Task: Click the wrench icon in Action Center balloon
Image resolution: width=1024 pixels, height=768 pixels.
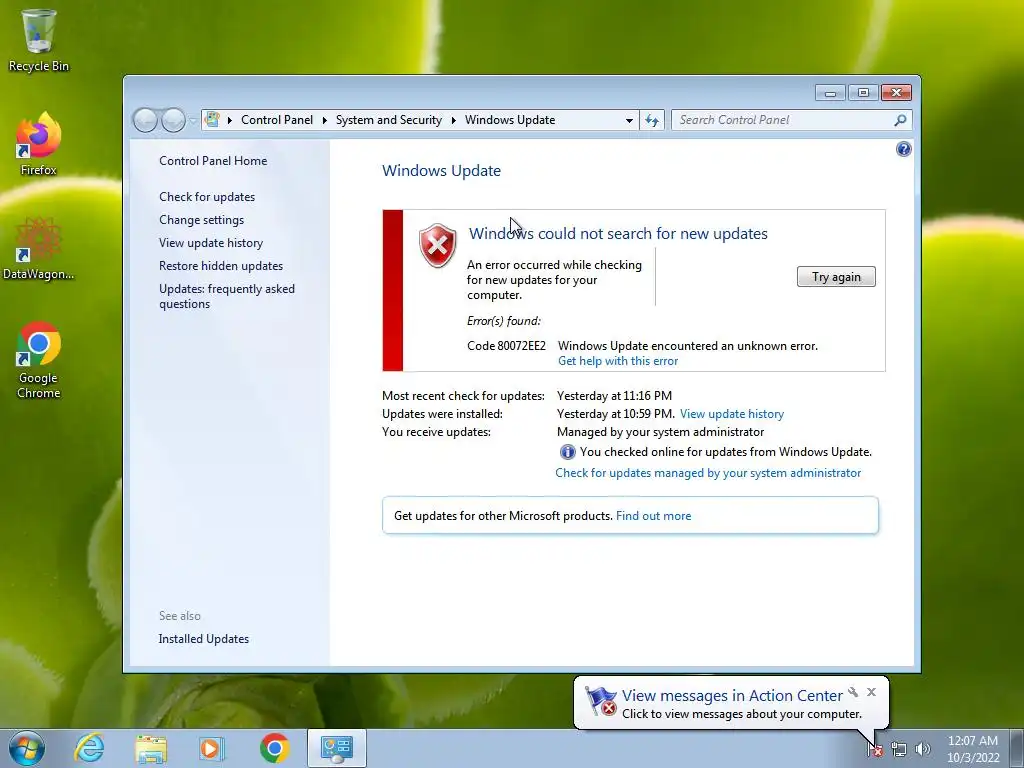Action: (x=853, y=692)
